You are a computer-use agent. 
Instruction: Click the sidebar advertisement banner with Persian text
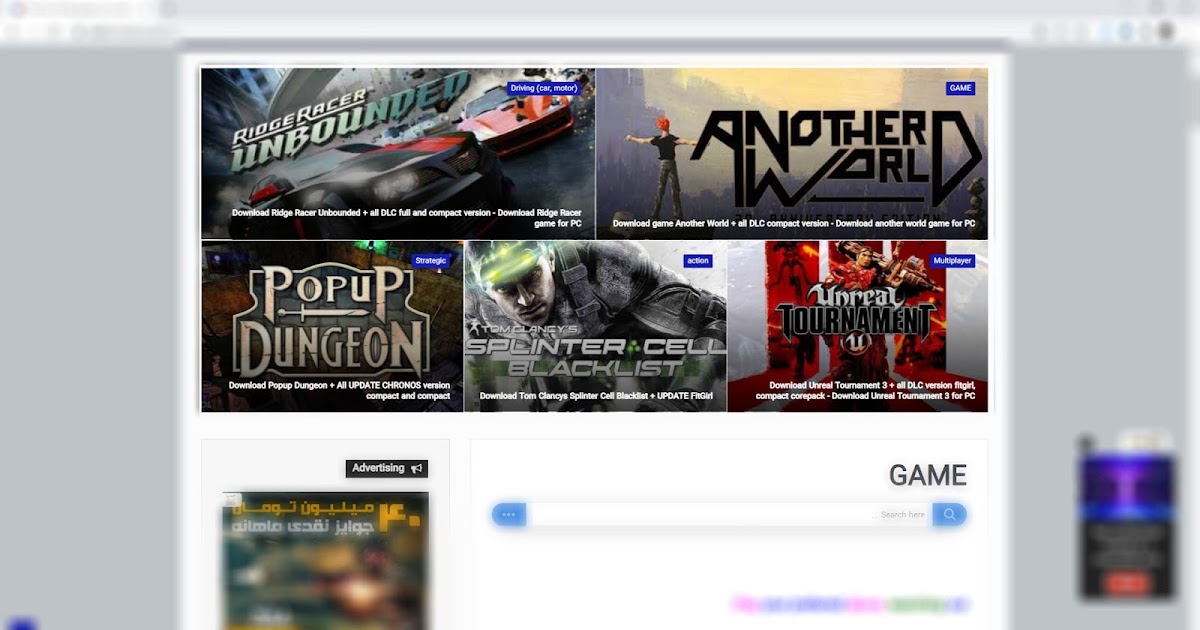coord(325,560)
